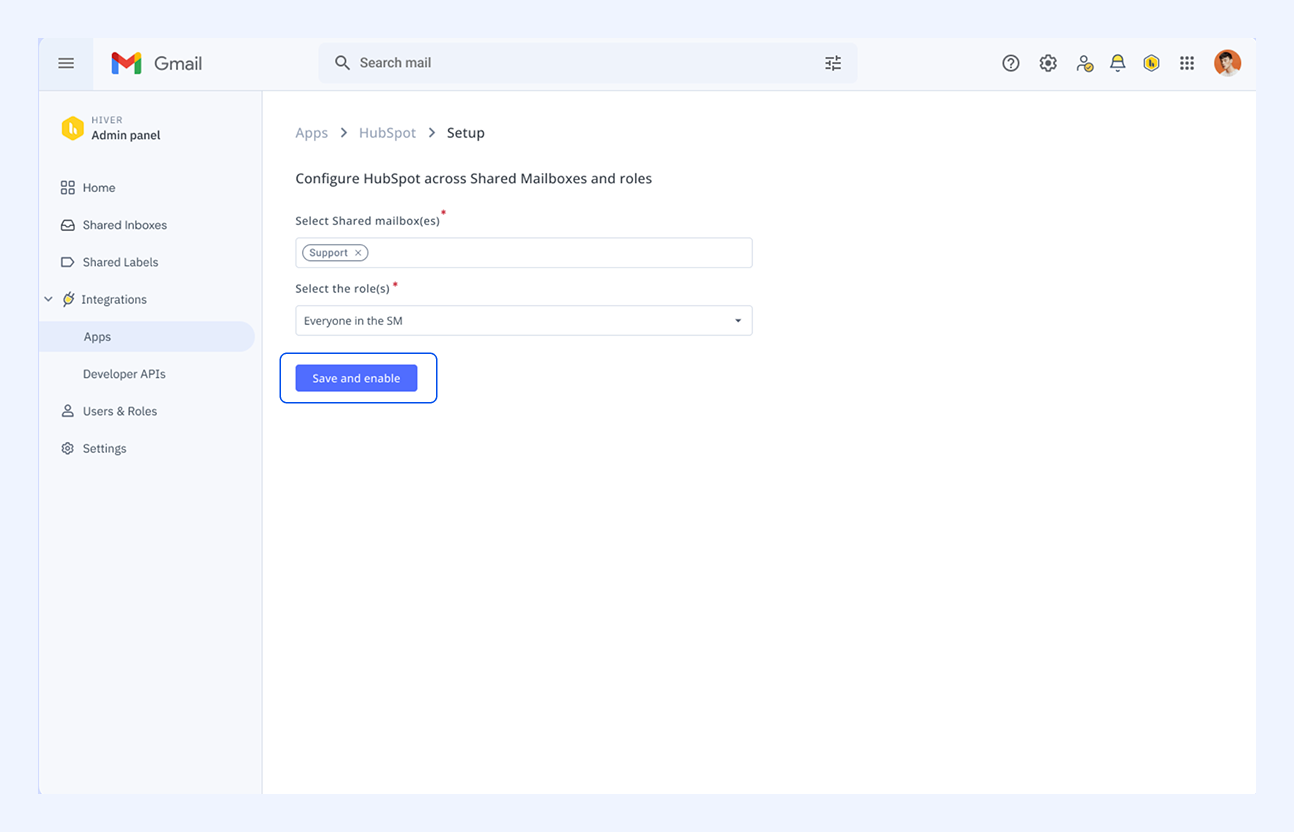This screenshot has width=1294, height=832.
Task: Open Shared Labels in sidebar
Action: (110, 262)
